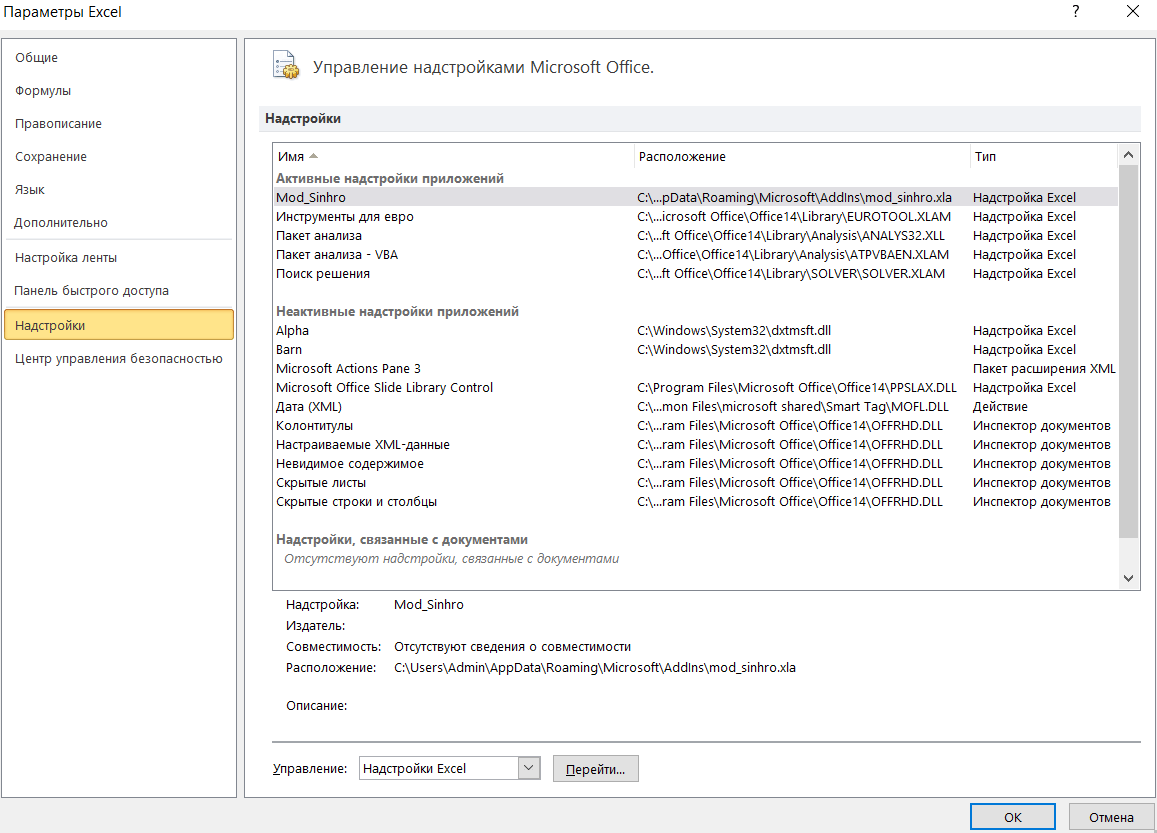Click the Действие type cell

[1000, 407]
